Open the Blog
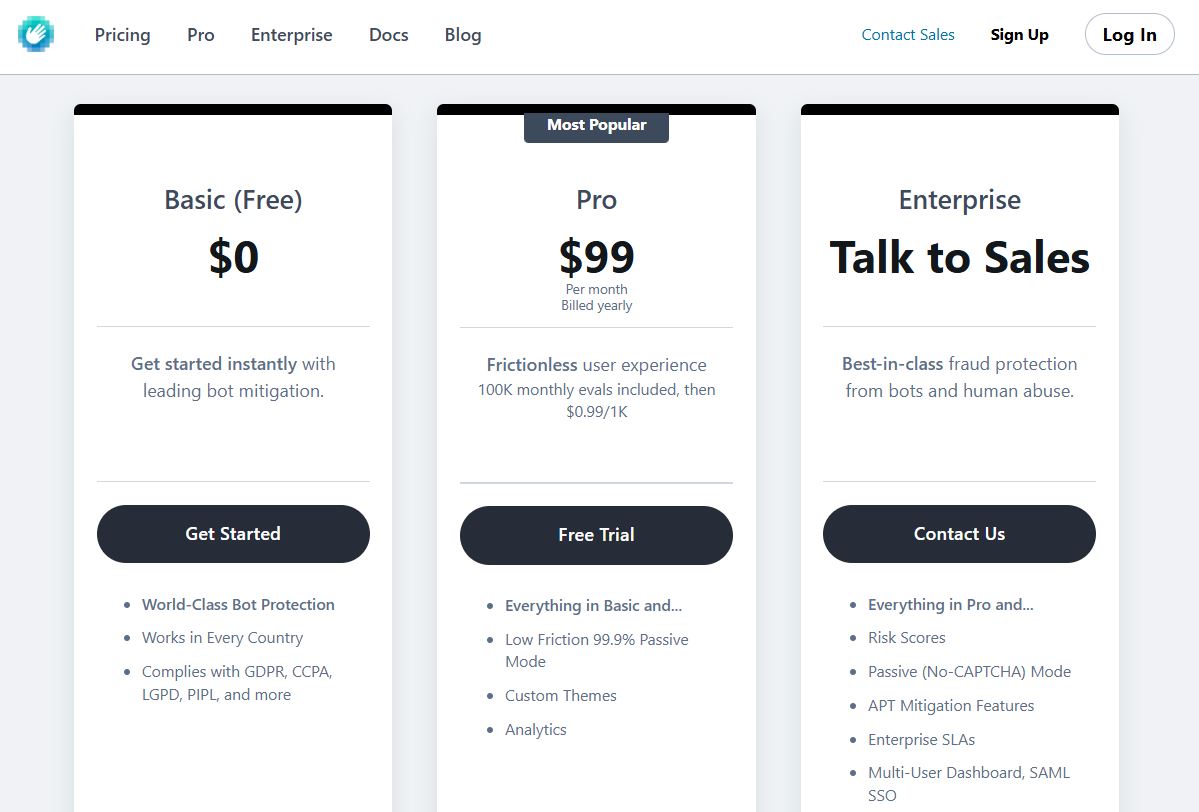Image resolution: width=1199 pixels, height=812 pixels. coord(462,35)
